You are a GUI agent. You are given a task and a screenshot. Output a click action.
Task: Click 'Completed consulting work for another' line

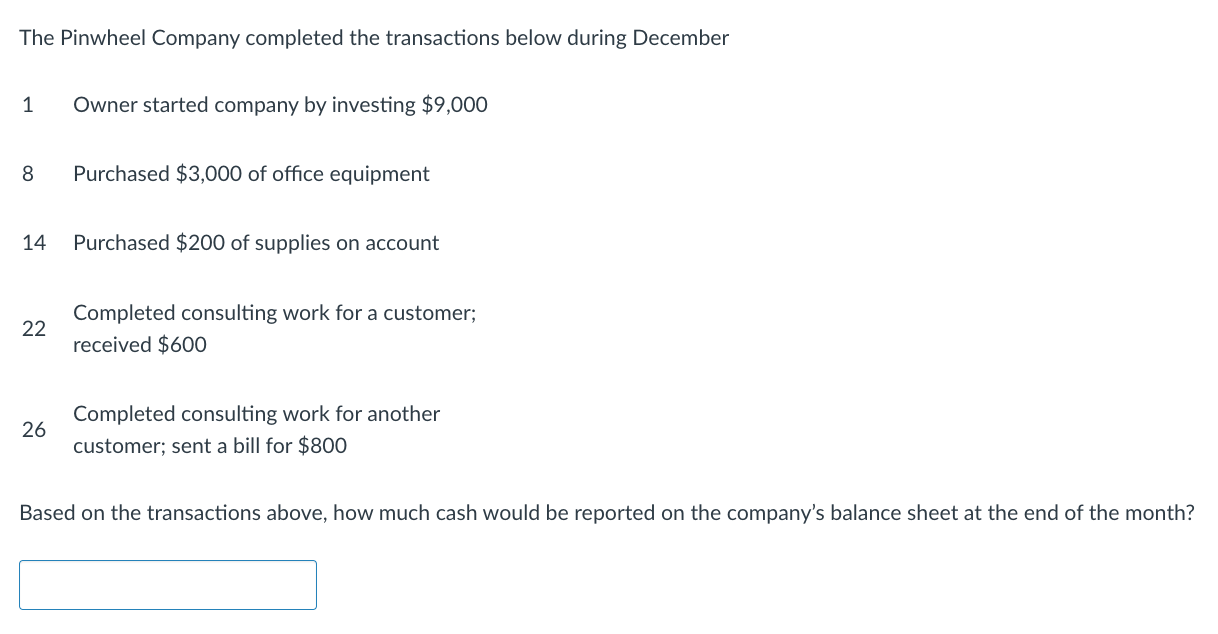pos(256,414)
